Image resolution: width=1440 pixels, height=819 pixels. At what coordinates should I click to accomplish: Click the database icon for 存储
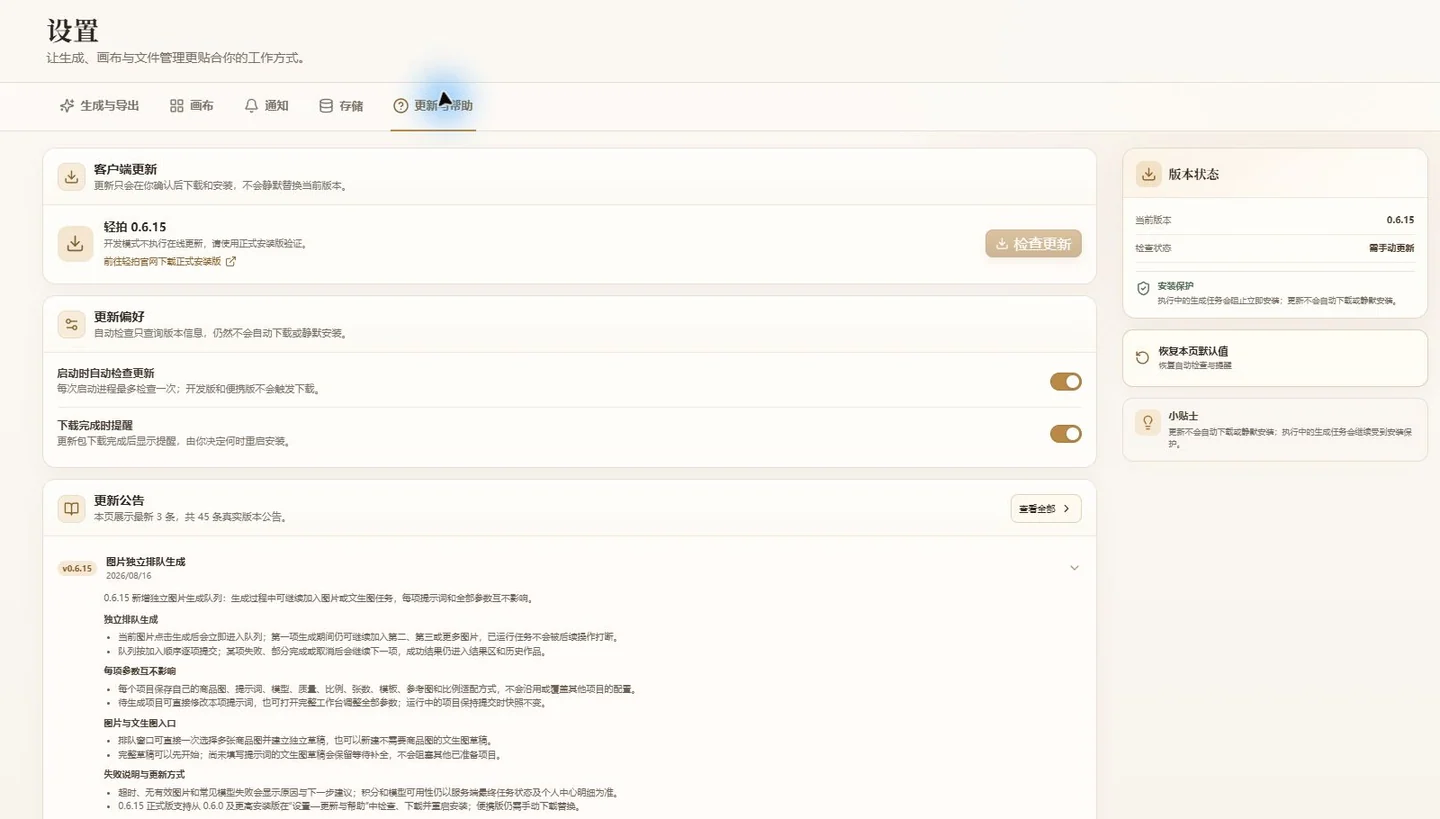pyautogui.click(x=326, y=106)
